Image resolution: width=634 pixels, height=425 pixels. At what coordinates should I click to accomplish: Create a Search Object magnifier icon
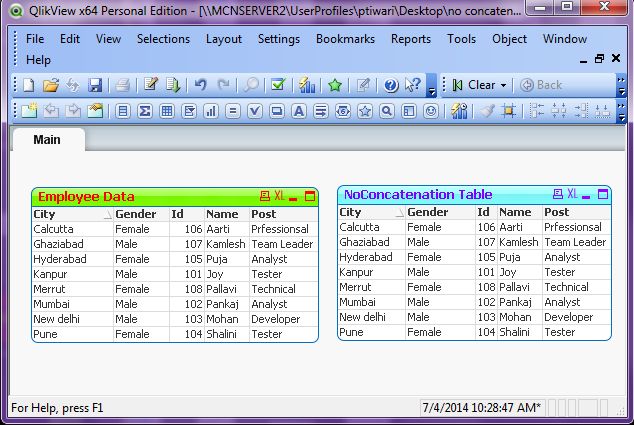point(387,111)
